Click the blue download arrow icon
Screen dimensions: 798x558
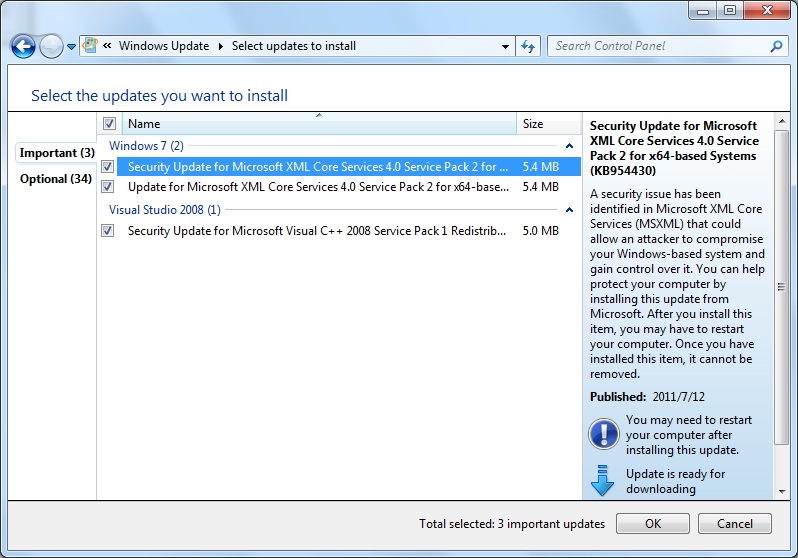tap(603, 481)
